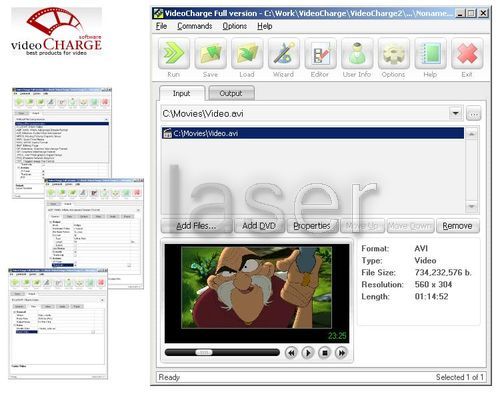
Task: Click the 560 x 304 resolution value
Action: 433,285
